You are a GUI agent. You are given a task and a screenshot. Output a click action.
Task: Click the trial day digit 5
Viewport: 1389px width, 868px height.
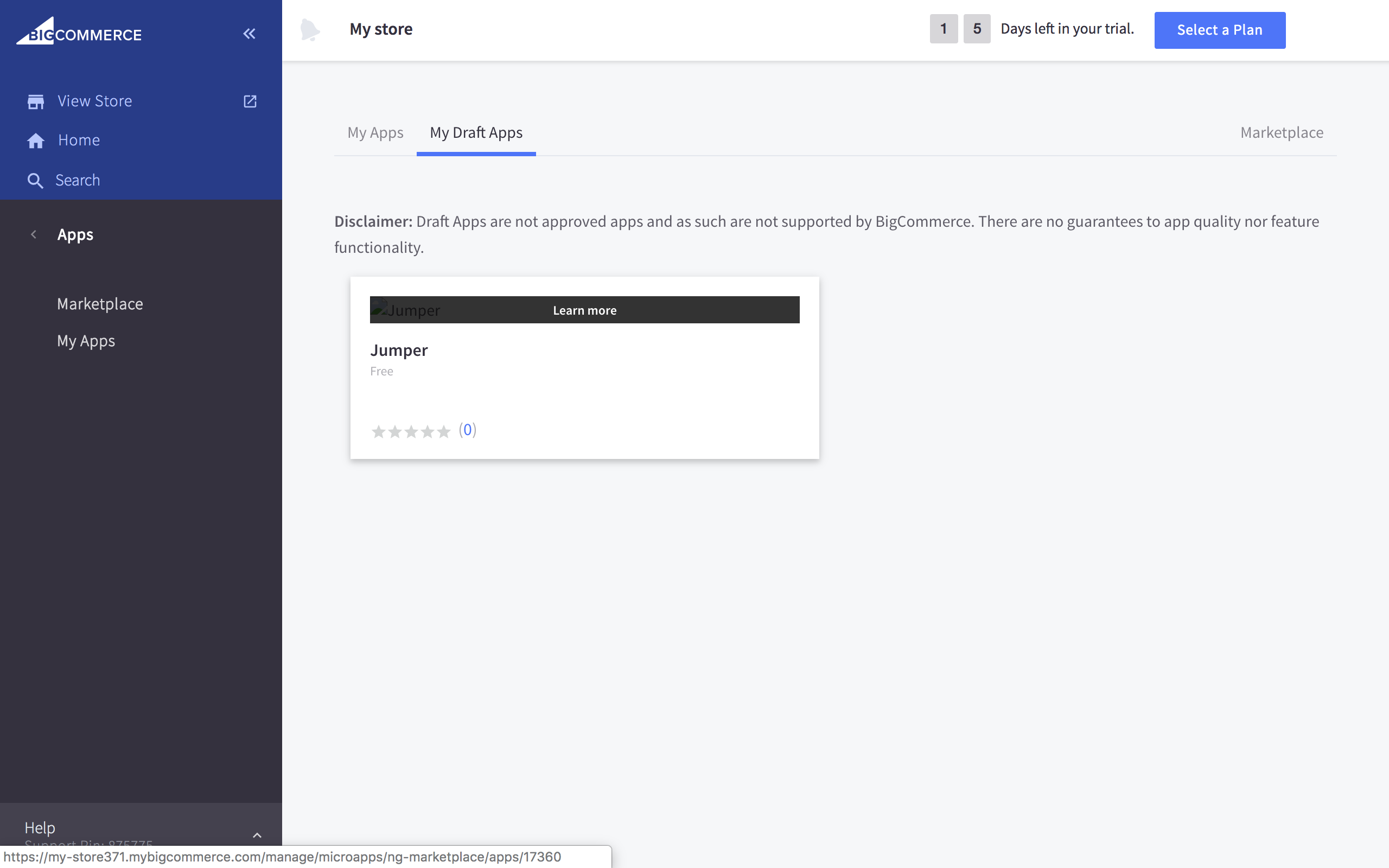977,29
